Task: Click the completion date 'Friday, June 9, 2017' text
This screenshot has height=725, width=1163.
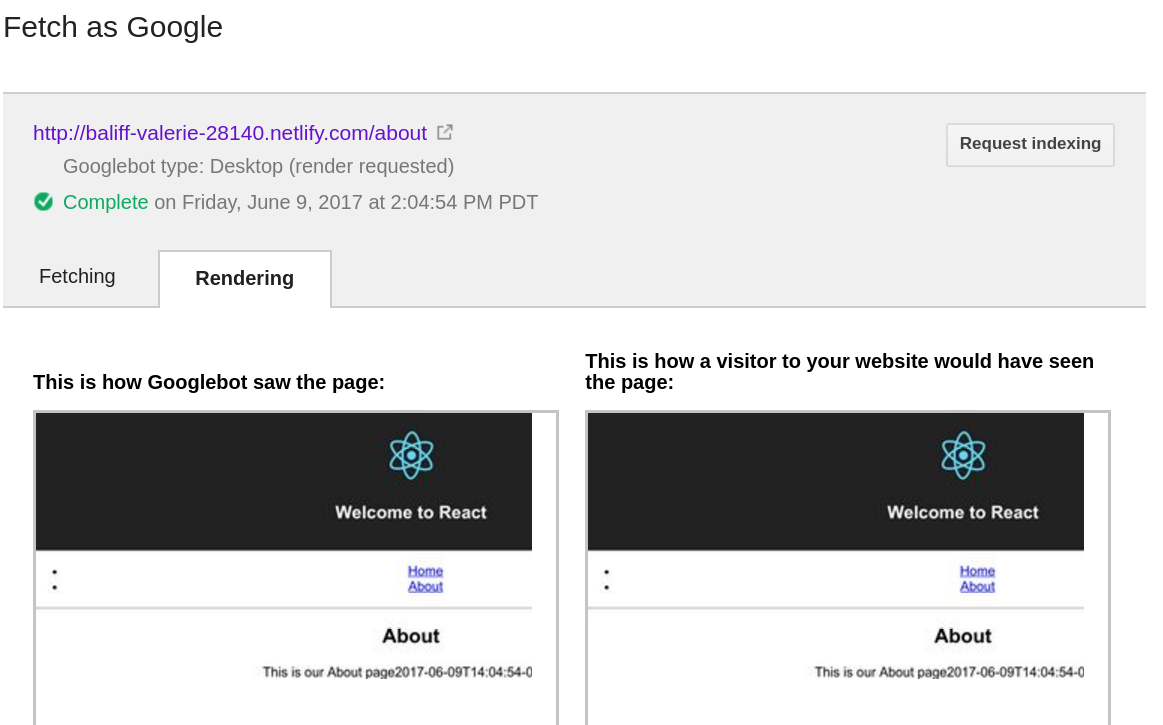Action: pyautogui.click(x=272, y=202)
